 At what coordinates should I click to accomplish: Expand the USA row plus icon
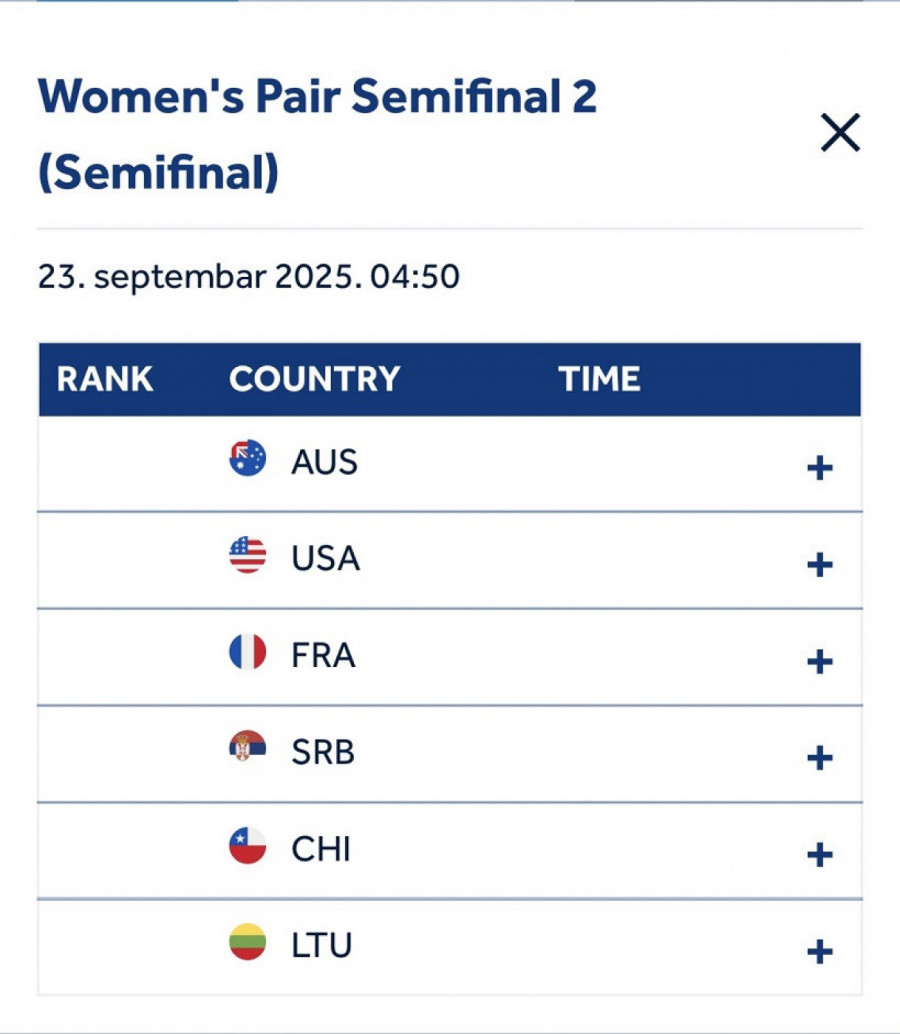(820, 565)
